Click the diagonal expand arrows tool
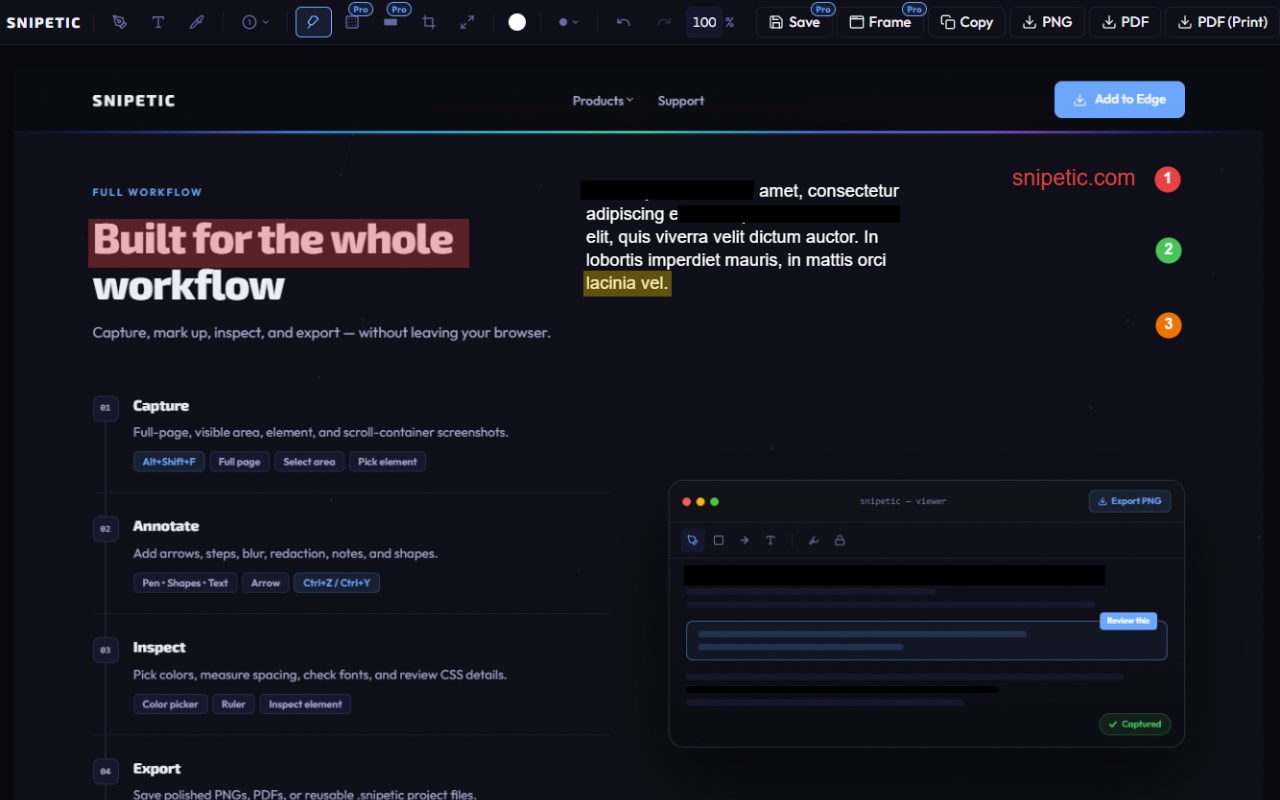Viewport: 1280px width, 800px height. pyautogui.click(x=467, y=22)
